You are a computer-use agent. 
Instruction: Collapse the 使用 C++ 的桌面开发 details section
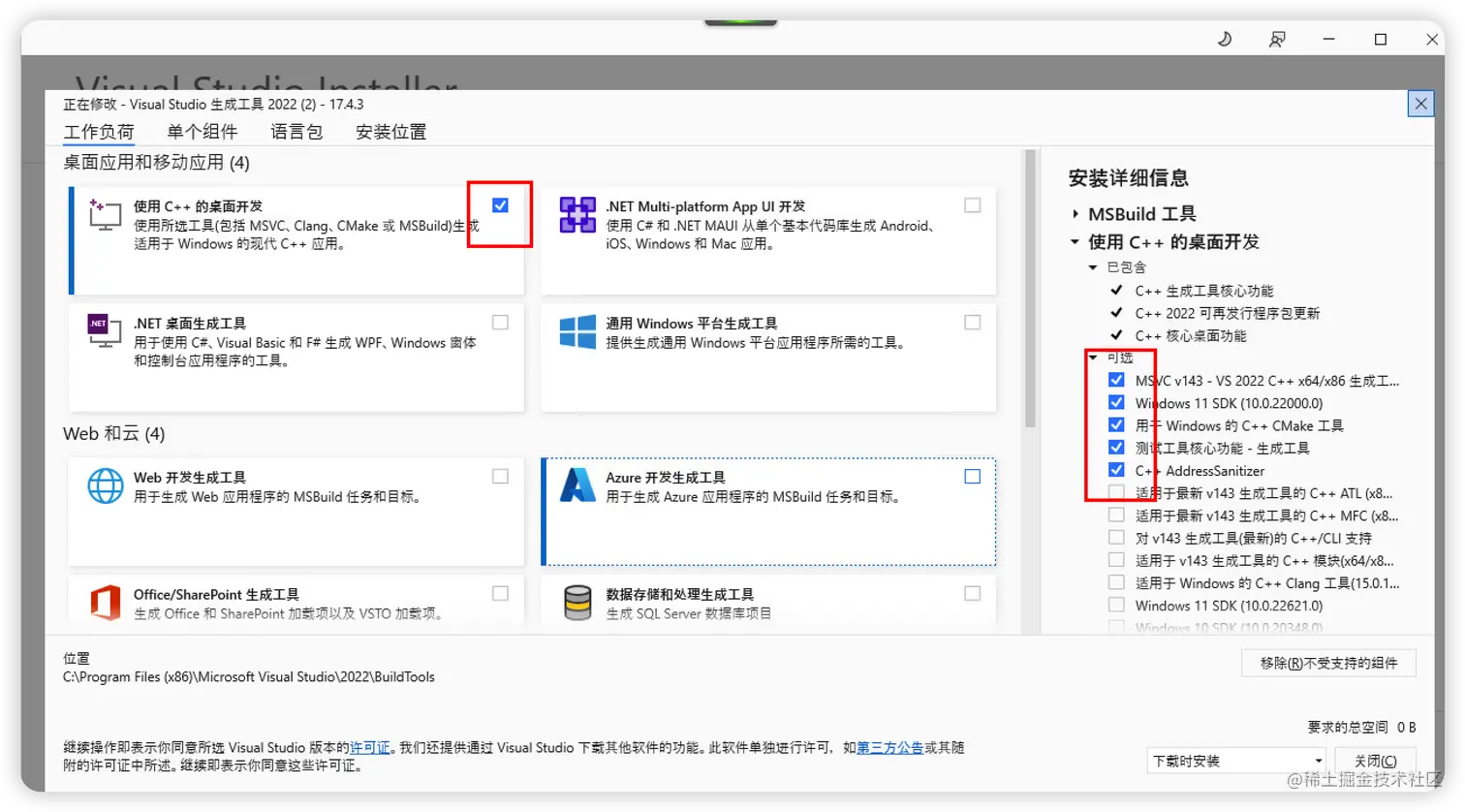click(x=1075, y=242)
